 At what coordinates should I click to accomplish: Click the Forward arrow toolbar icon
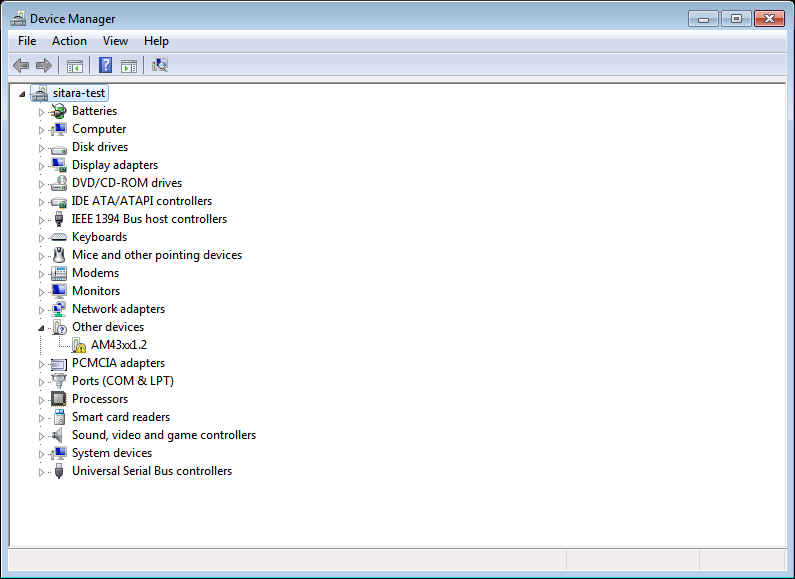[44, 65]
